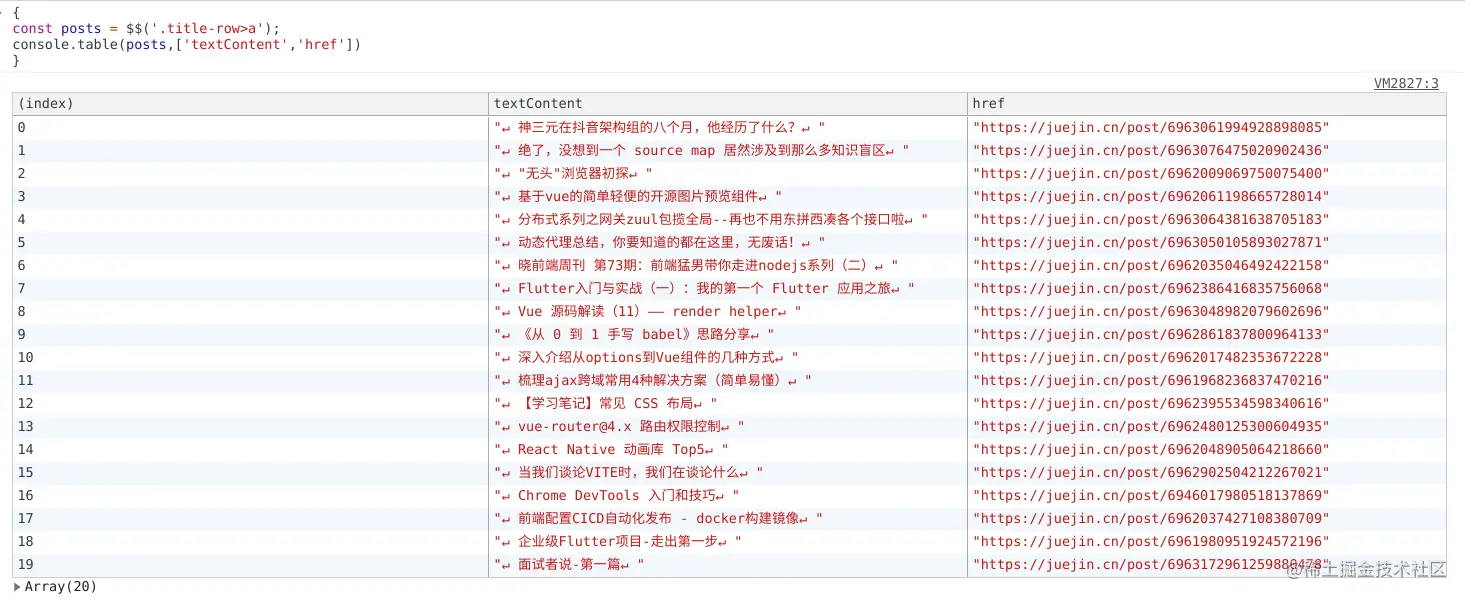Select the href link ending 6963050105893027871
Viewport: 1465px width, 598px height.
pyautogui.click(x=1152, y=242)
